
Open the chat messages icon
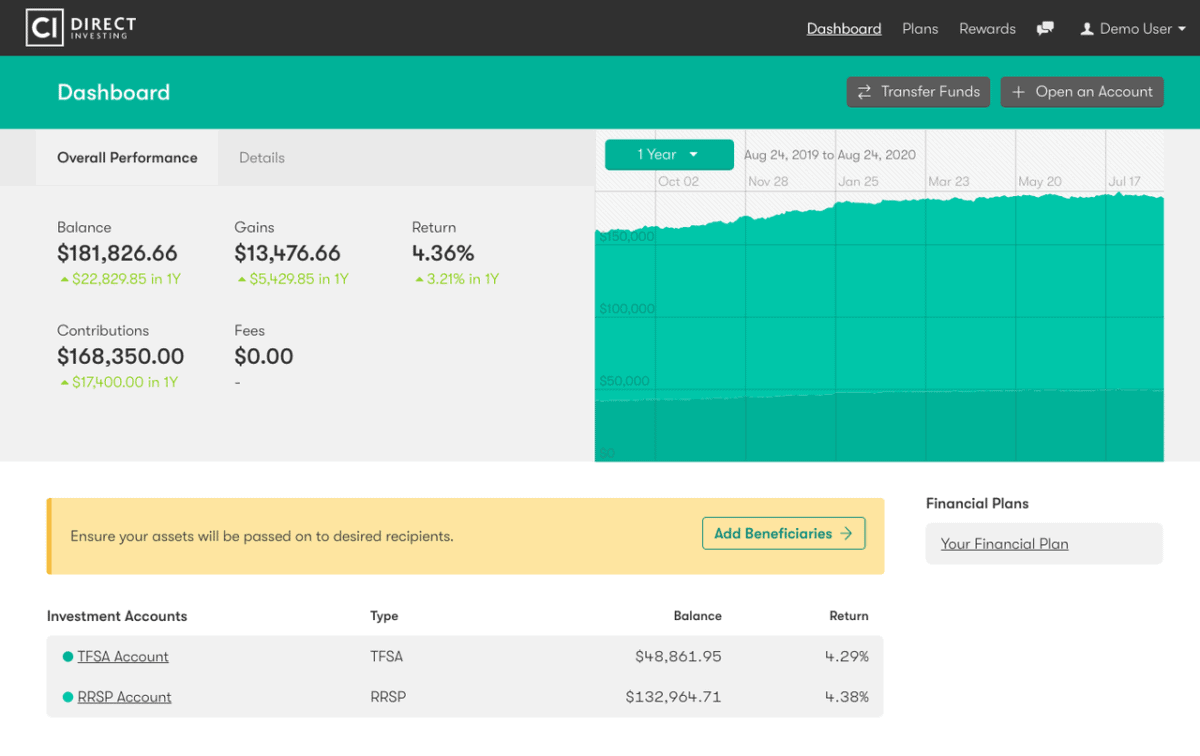pyautogui.click(x=1045, y=29)
